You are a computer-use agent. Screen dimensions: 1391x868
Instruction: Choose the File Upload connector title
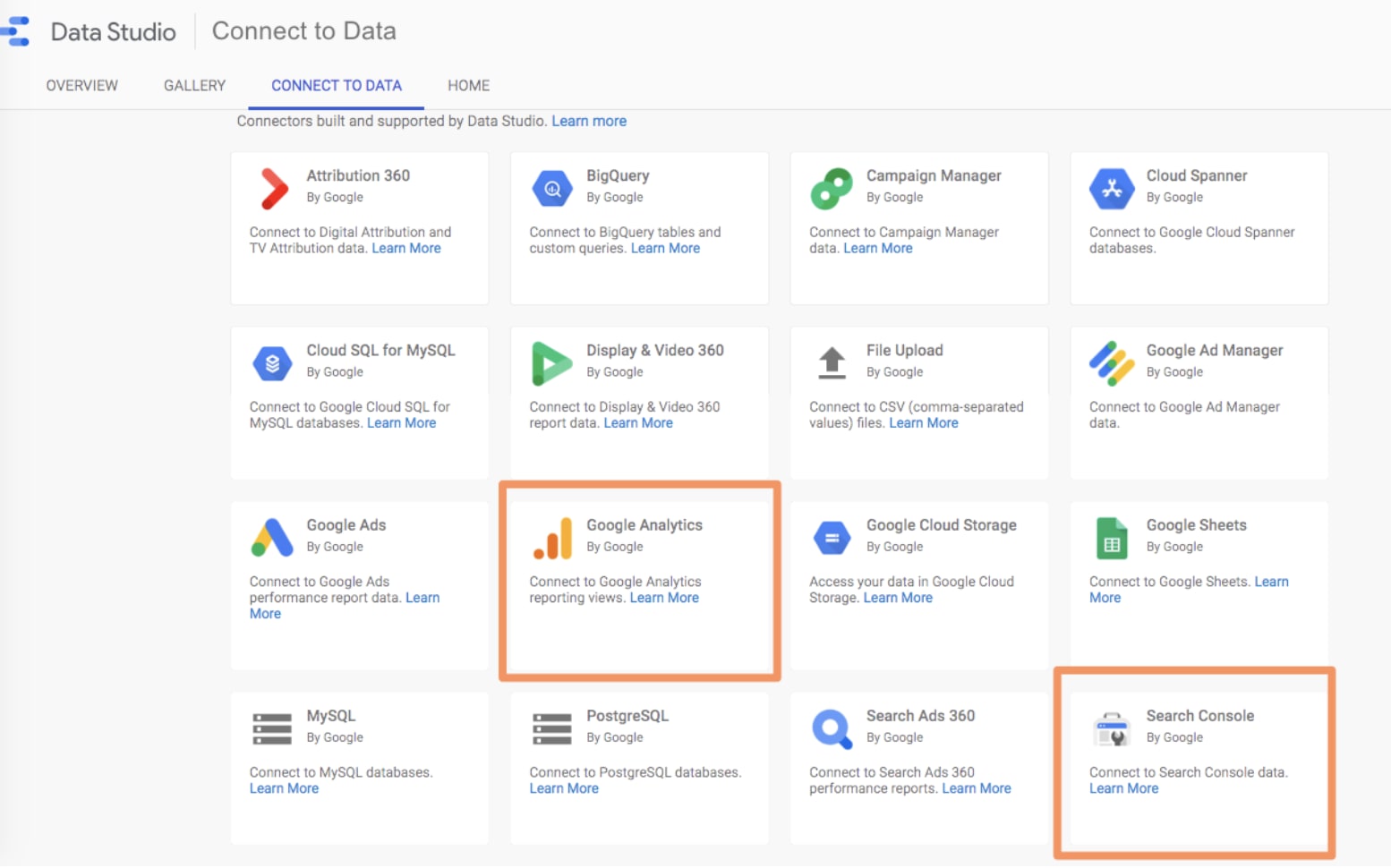904,350
